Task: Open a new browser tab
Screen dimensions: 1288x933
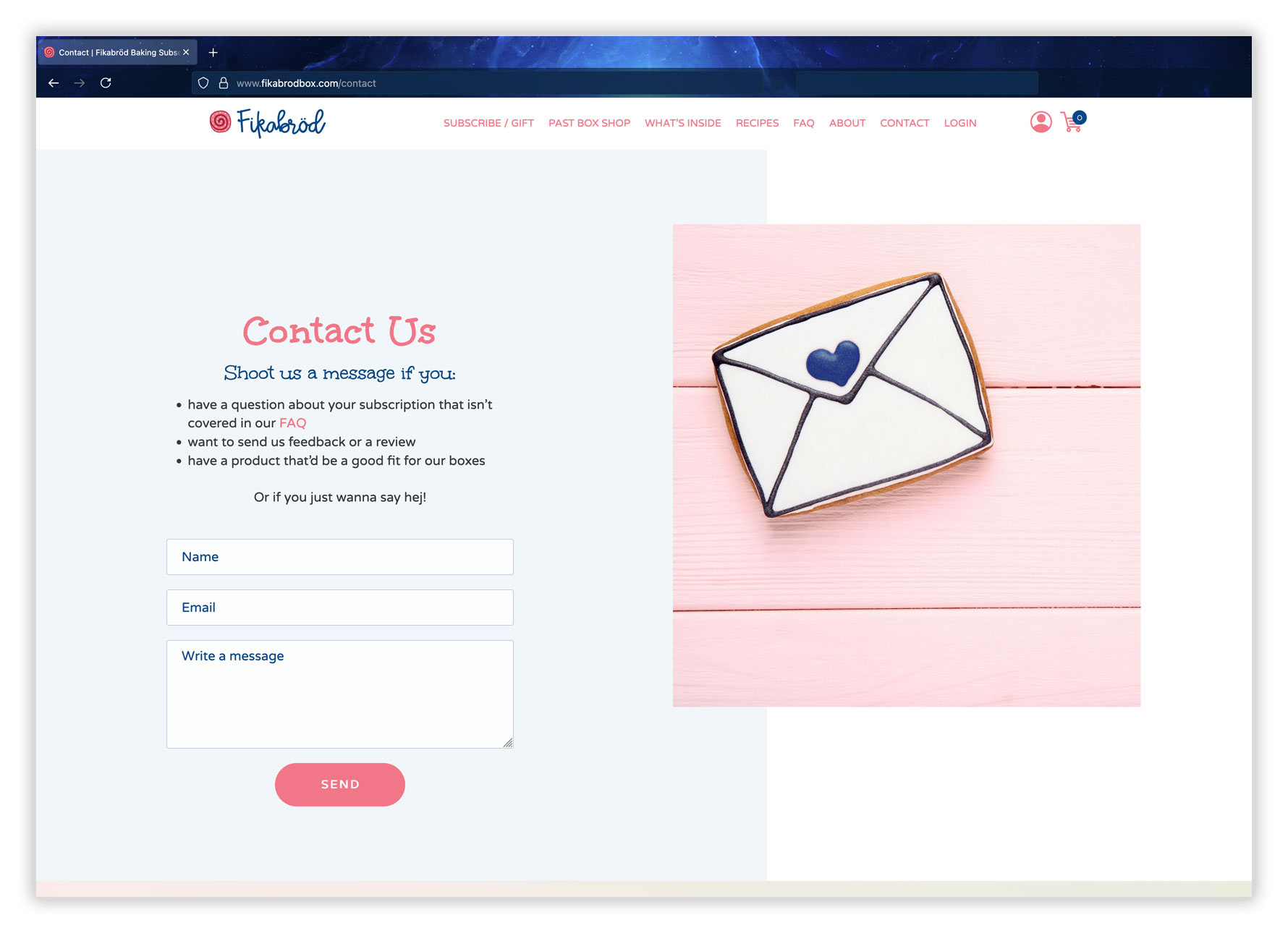Action: [213, 53]
